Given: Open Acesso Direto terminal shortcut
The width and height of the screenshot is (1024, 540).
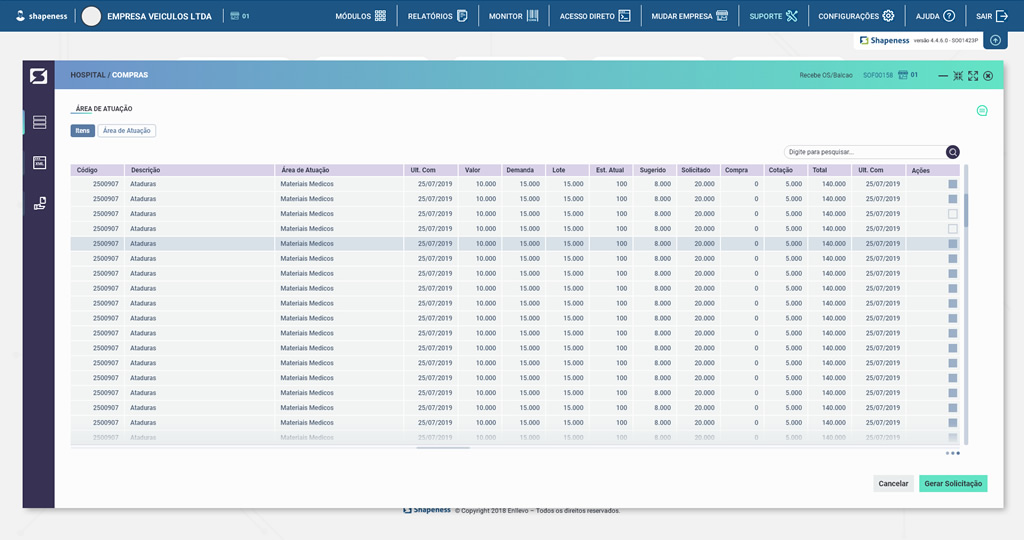Looking at the screenshot, I should [x=595, y=16].
